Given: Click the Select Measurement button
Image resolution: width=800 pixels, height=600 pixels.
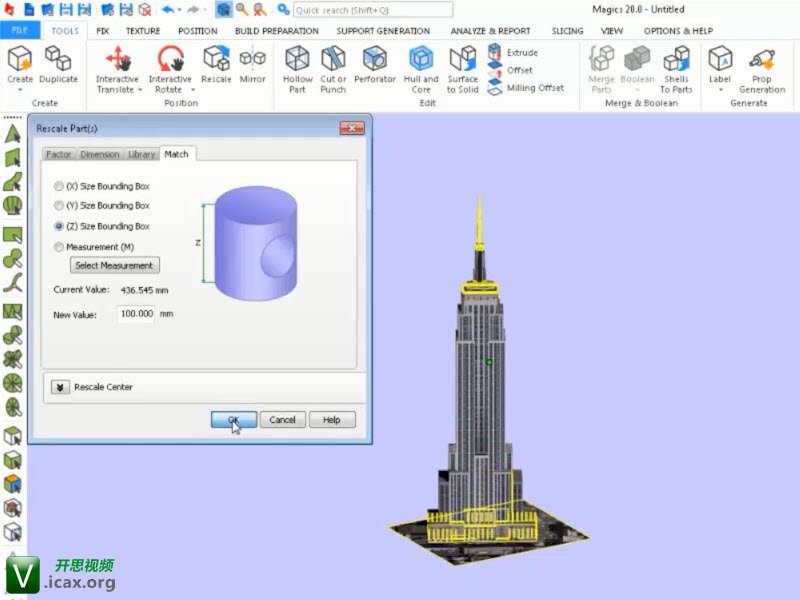Looking at the screenshot, I should click(114, 265).
